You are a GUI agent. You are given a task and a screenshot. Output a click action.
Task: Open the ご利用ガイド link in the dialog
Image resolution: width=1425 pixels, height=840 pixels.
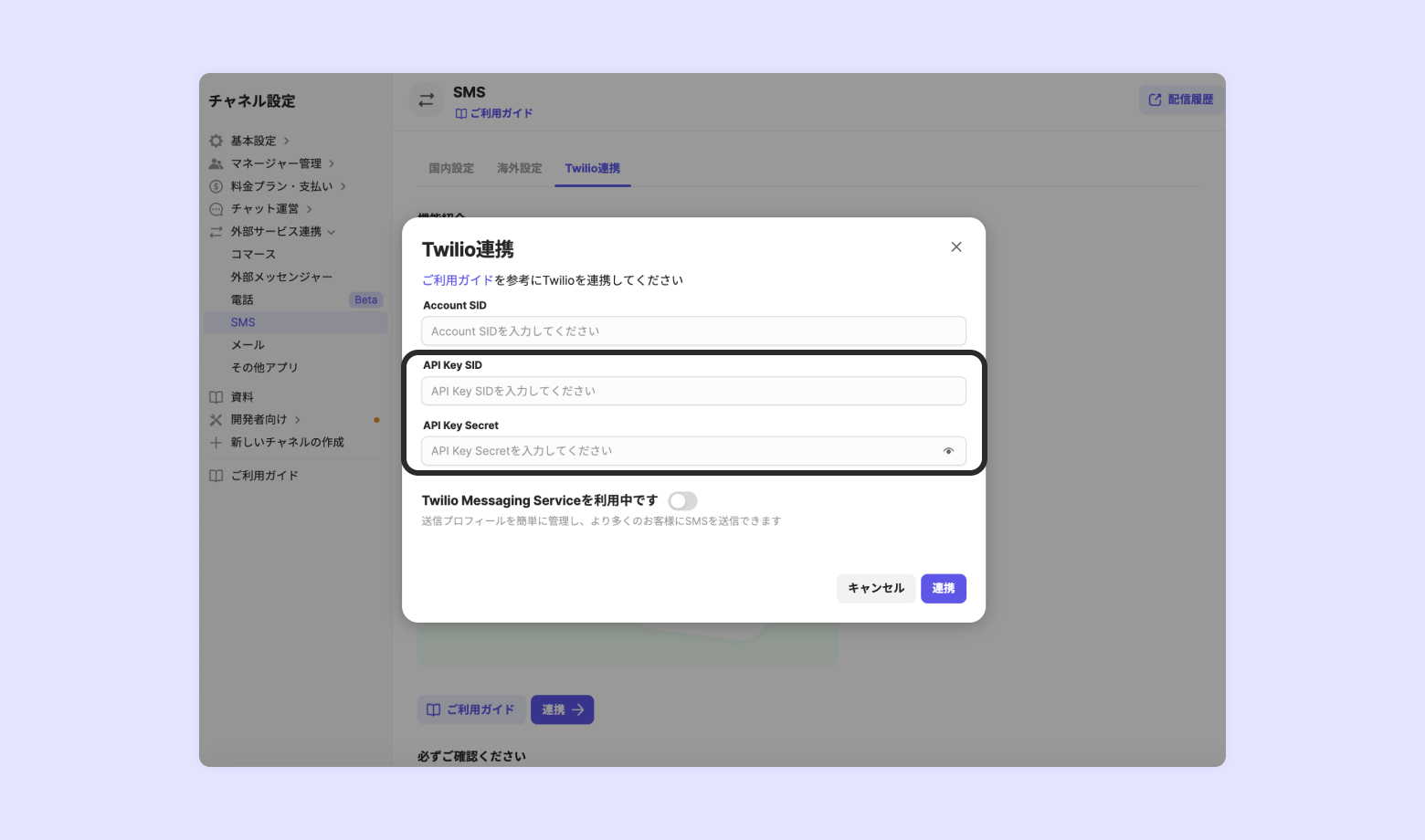coord(458,280)
